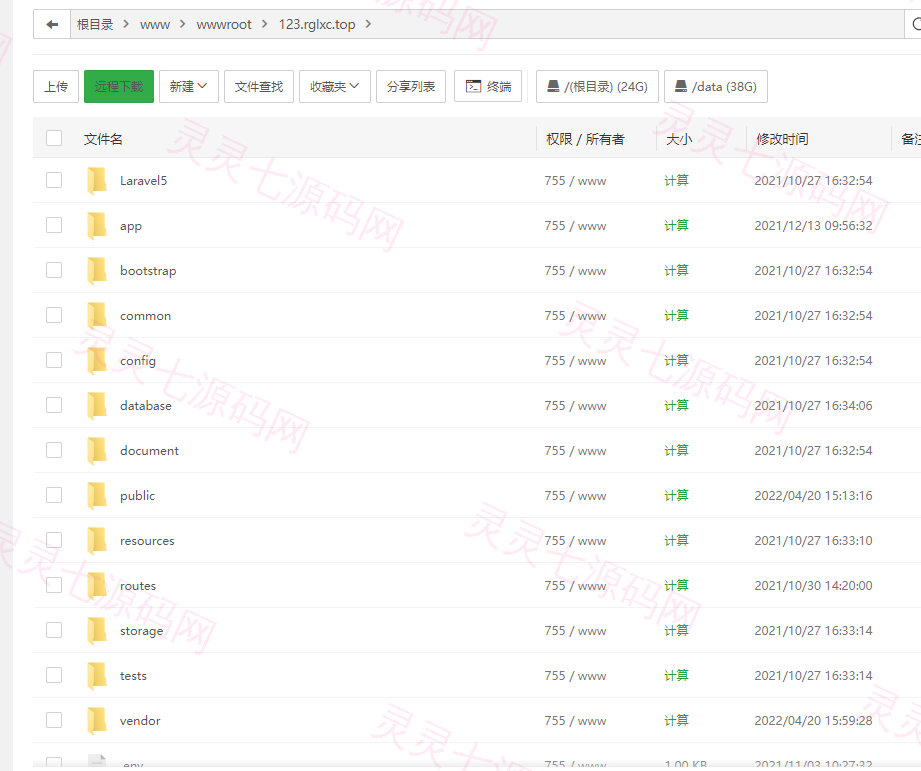Screen dimensions: 921x771
Task: Check the box for public row
Action: 54,495
